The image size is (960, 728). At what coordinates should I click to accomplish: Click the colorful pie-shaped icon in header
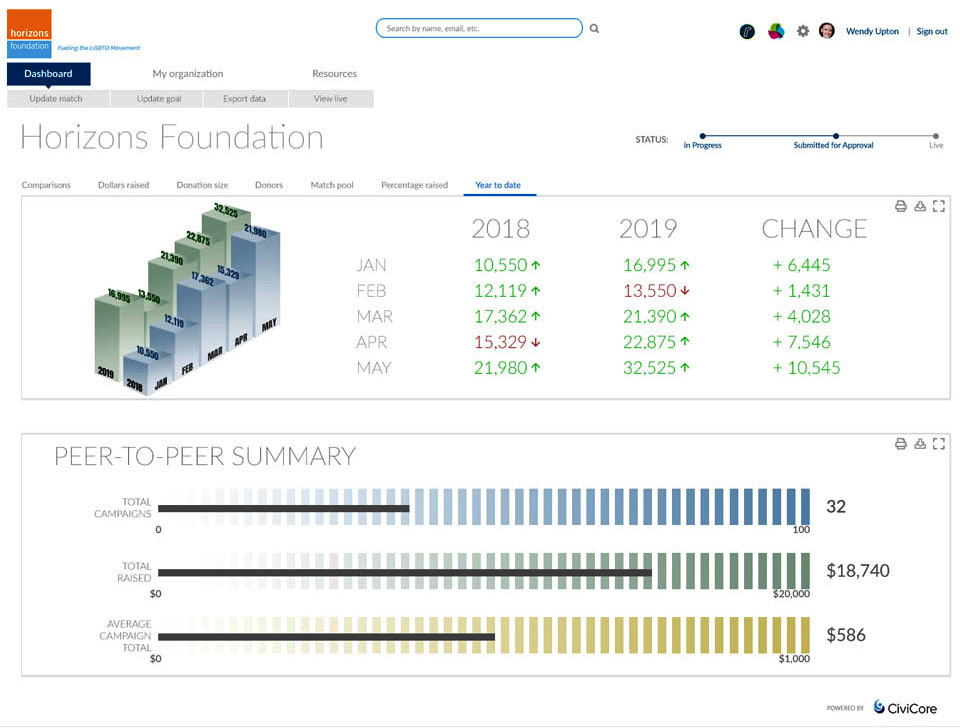coord(775,31)
